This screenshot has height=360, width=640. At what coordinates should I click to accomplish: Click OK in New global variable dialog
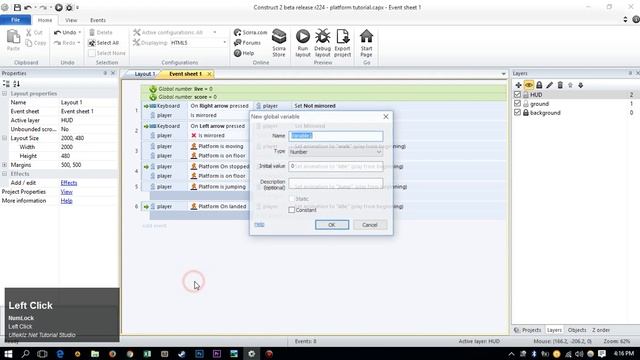point(332,225)
